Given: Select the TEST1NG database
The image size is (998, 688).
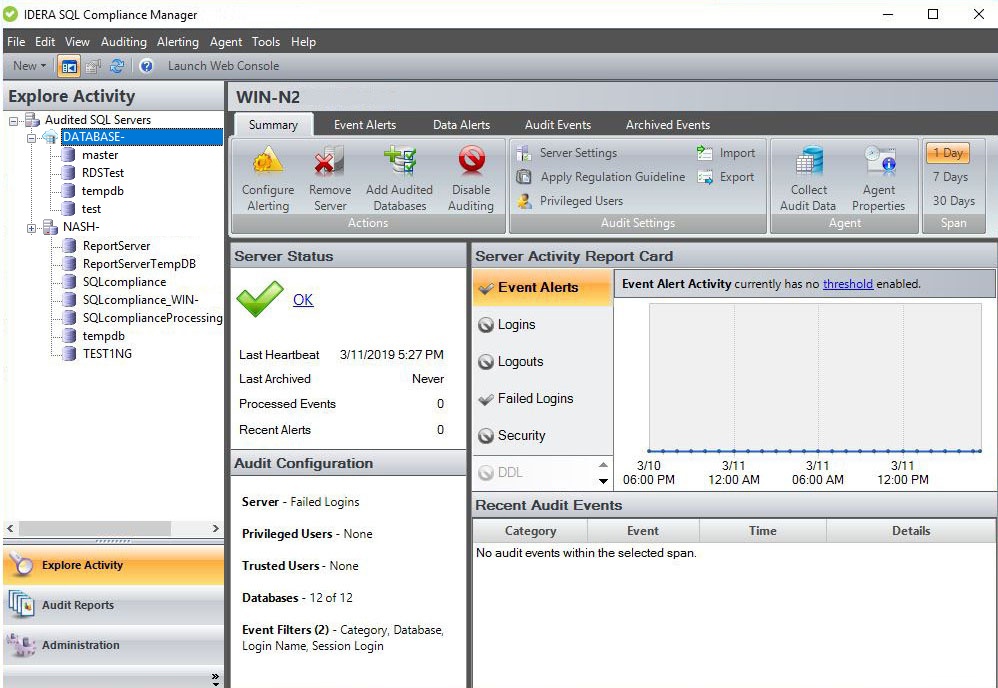Looking at the screenshot, I should [107, 353].
